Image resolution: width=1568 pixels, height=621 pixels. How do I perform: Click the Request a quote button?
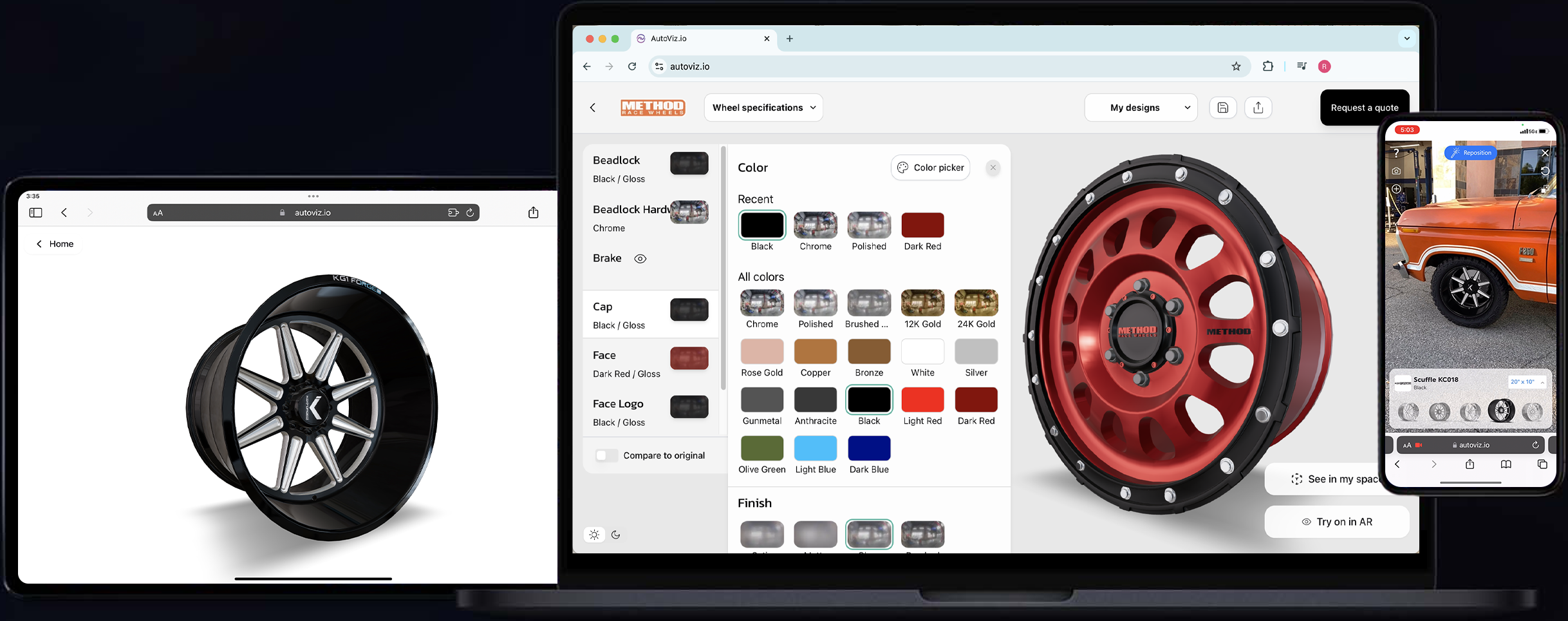pyautogui.click(x=1364, y=108)
